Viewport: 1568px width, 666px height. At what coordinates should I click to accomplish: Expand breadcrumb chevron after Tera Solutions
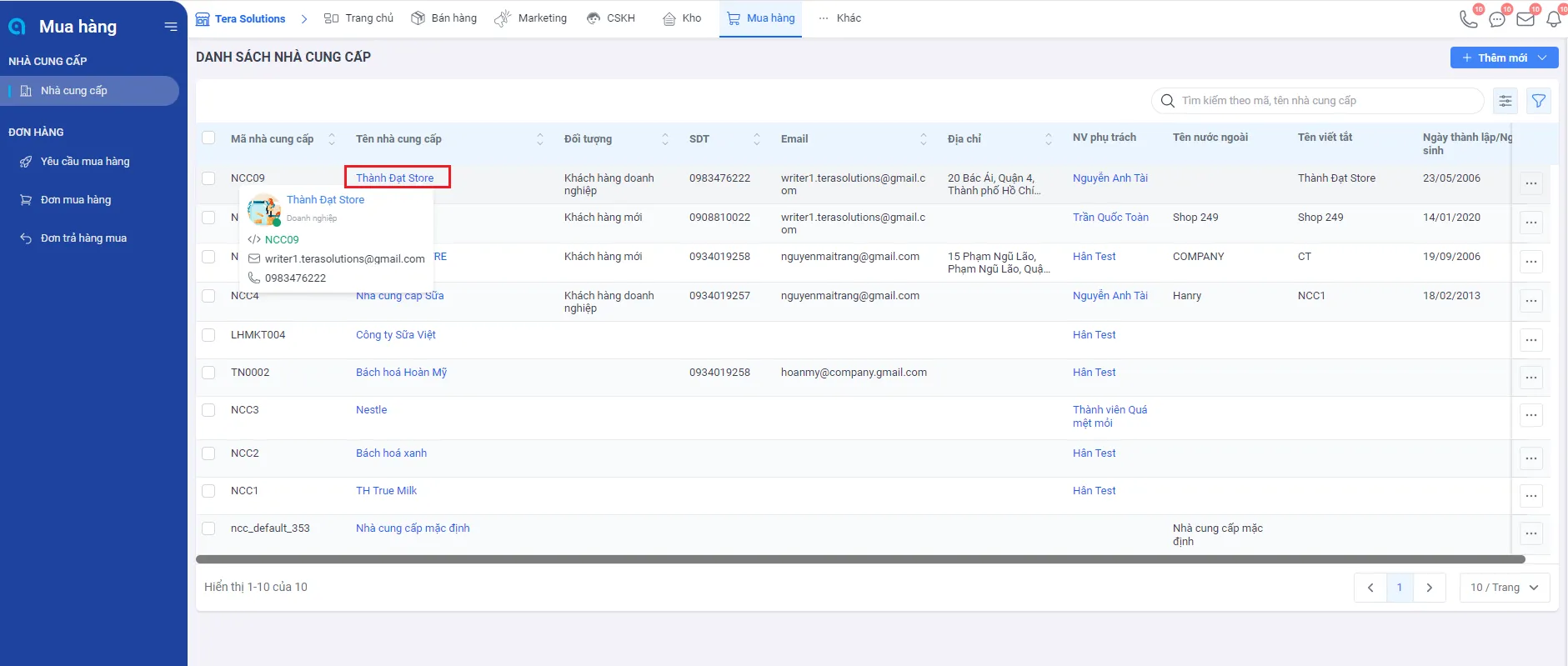pyautogui.click(x=304, y=18)
